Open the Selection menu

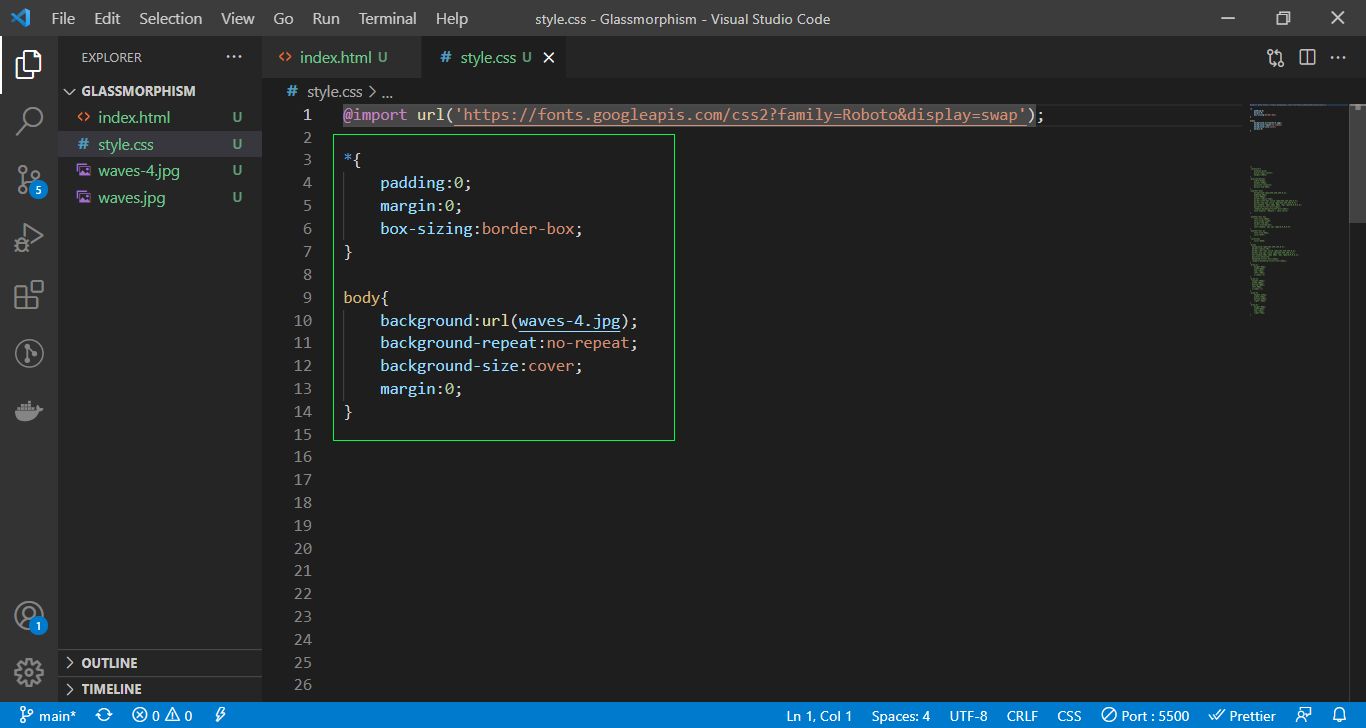170,19
